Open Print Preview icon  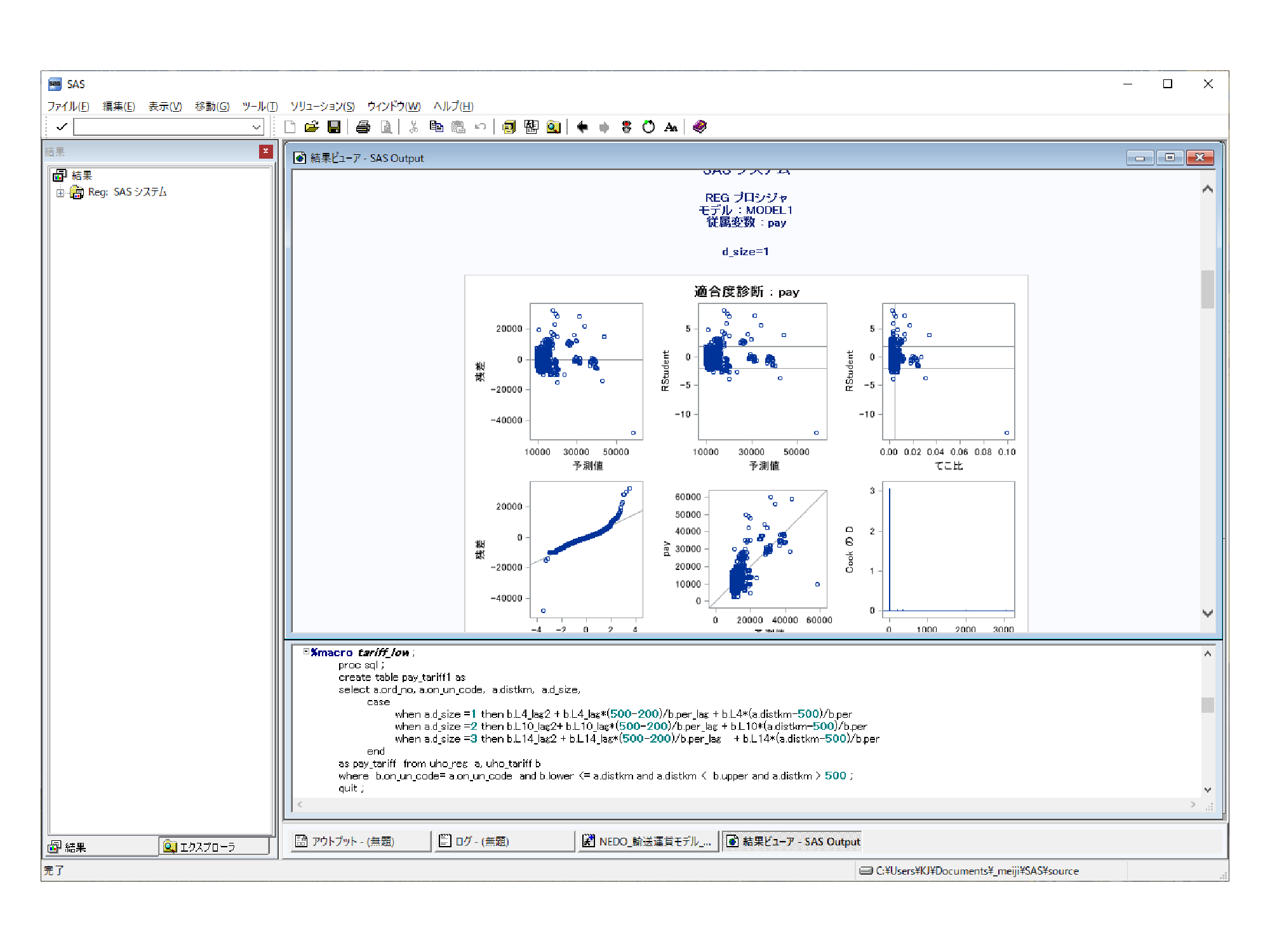tap(386, 127)
